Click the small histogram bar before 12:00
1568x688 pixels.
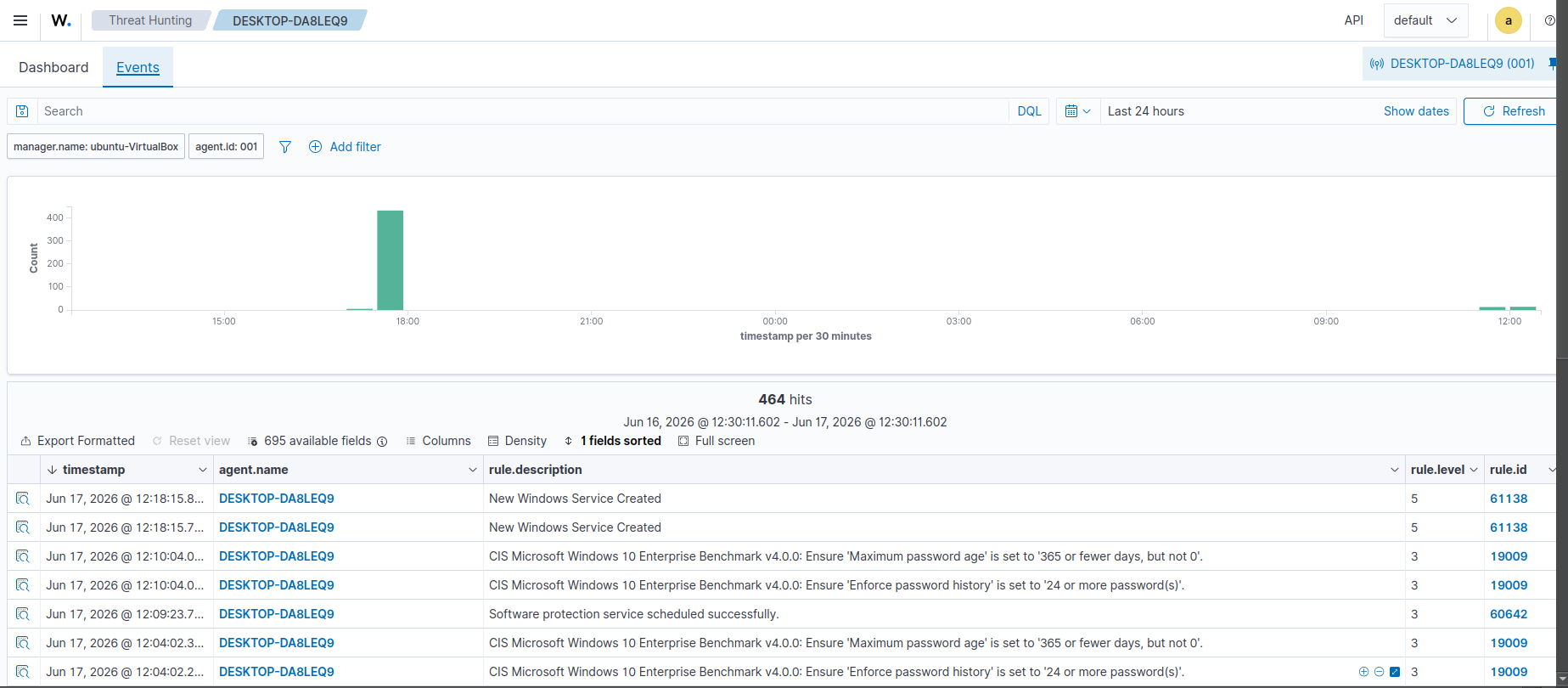coord(1492,308)
